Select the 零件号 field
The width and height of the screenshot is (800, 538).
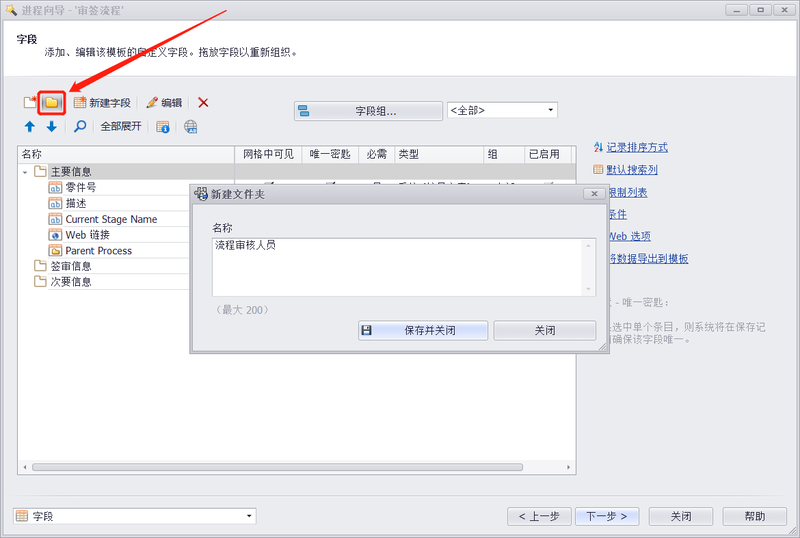(81, 187)
